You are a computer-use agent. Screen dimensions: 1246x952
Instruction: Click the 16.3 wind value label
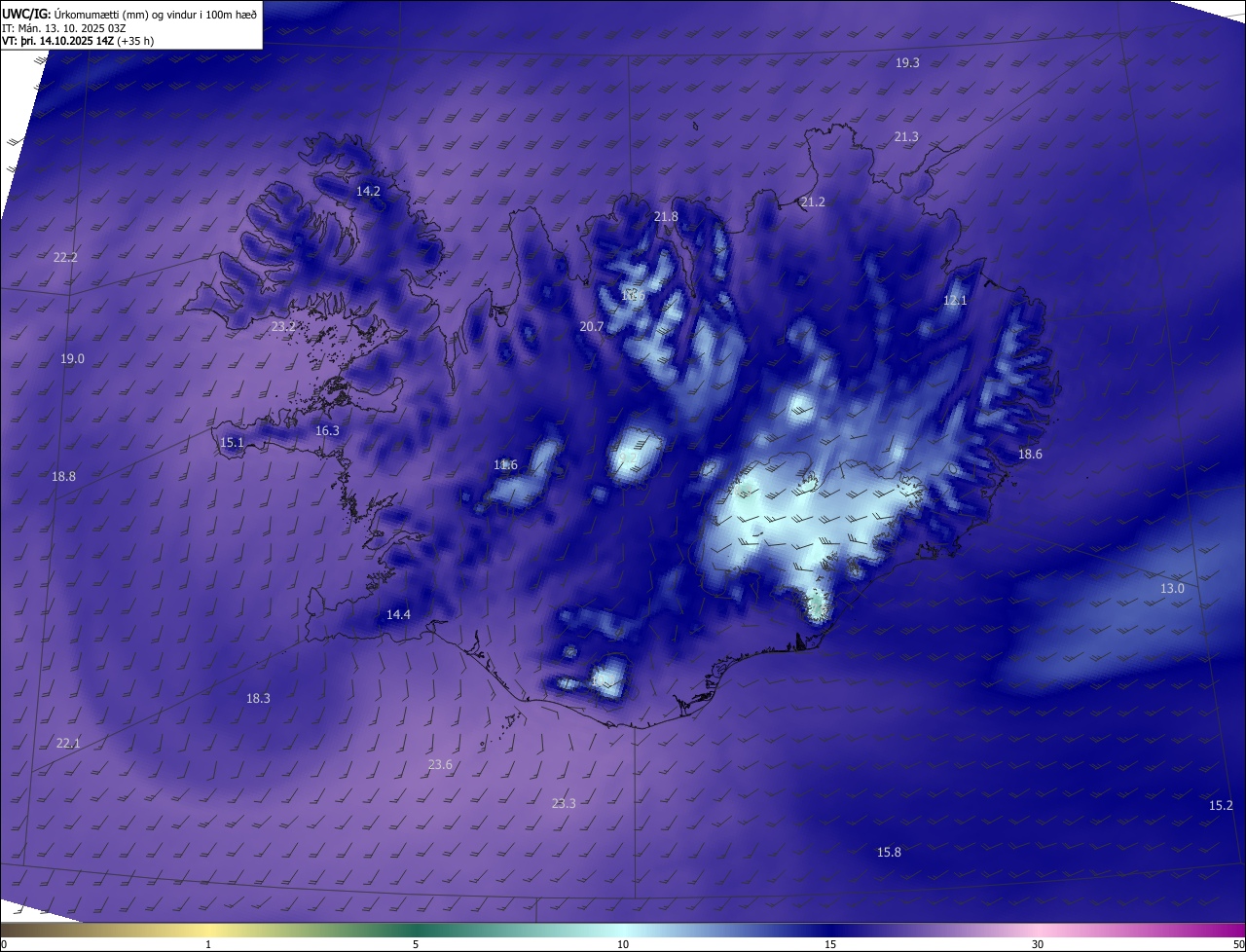[327, 431]
